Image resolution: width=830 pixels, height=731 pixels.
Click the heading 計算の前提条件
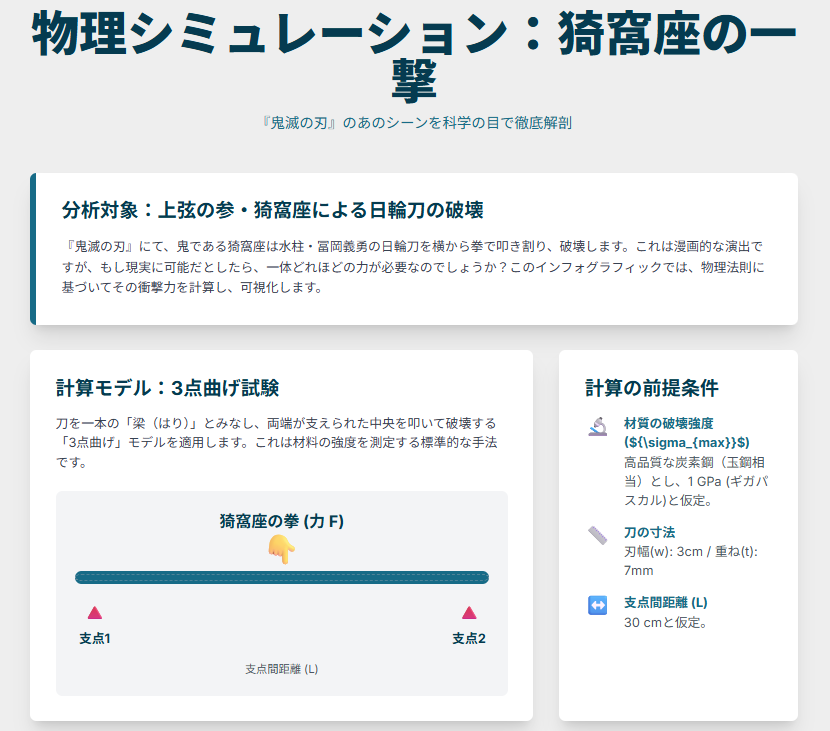point(652,388)
